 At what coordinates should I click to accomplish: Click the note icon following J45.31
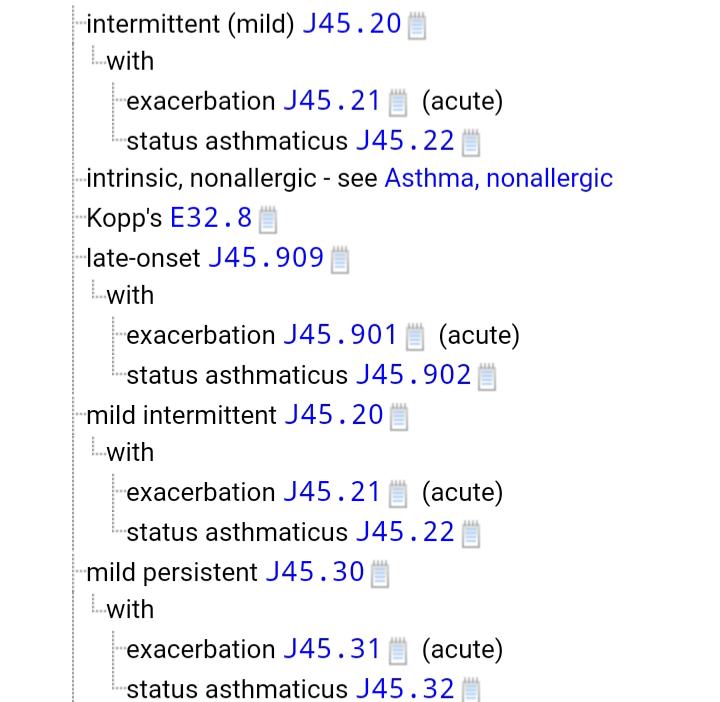pos(397,651)
